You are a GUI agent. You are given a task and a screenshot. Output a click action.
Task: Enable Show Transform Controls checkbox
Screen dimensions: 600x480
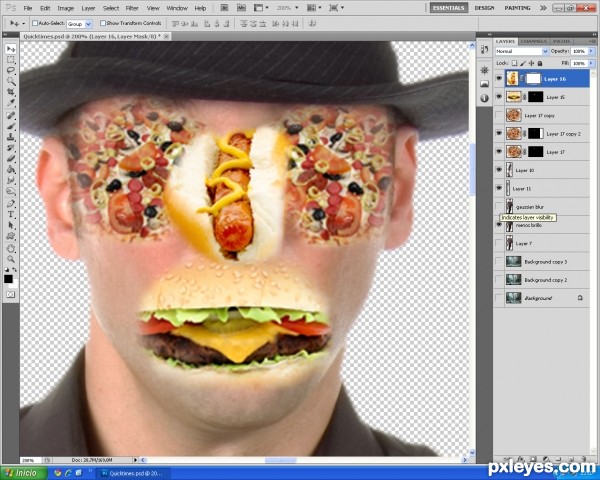[103, 23]
